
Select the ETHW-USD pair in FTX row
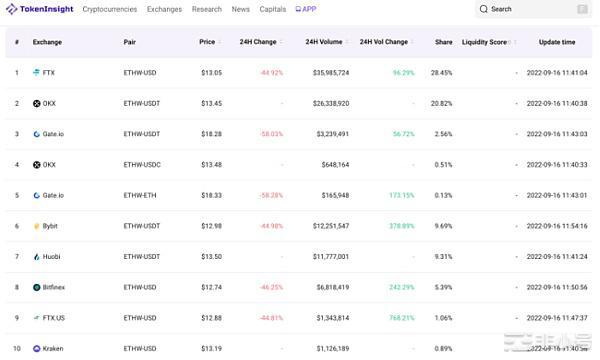[x=140, y=73]
